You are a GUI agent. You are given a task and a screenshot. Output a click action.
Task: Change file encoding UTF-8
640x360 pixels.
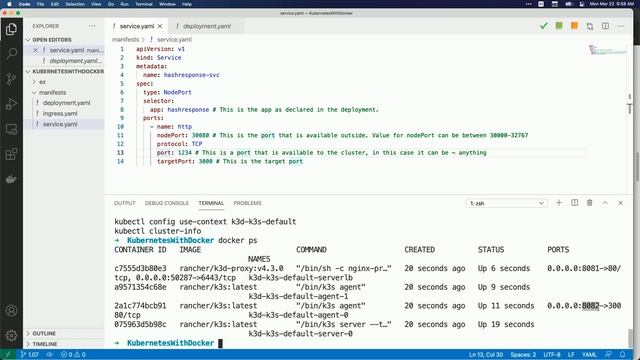click(552, 355)
